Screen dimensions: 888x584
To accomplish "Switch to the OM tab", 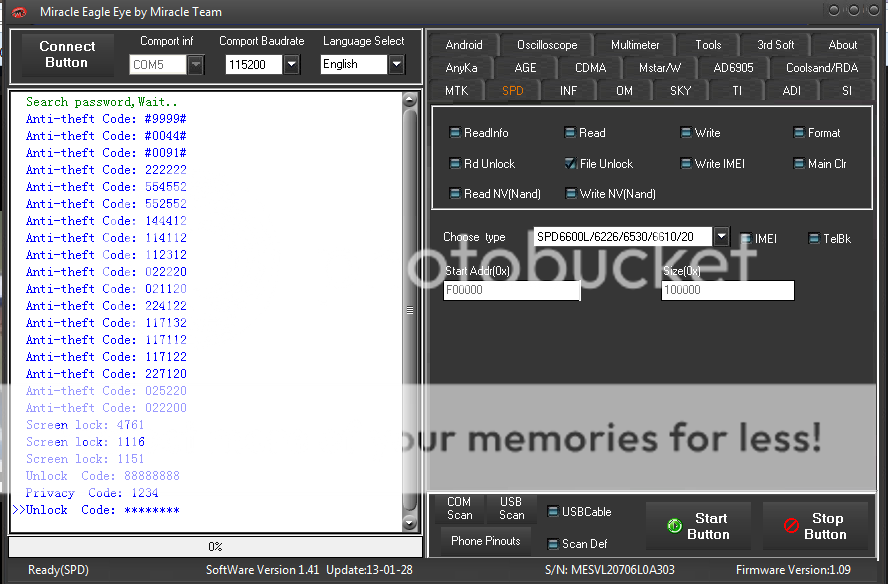I will [624, 91].
